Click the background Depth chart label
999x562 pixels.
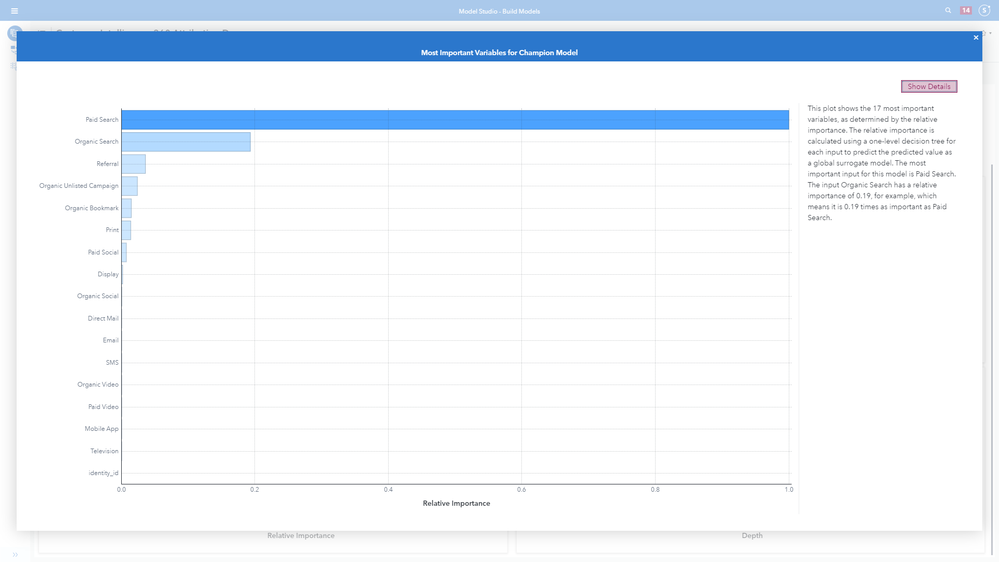tap(752, 536)
